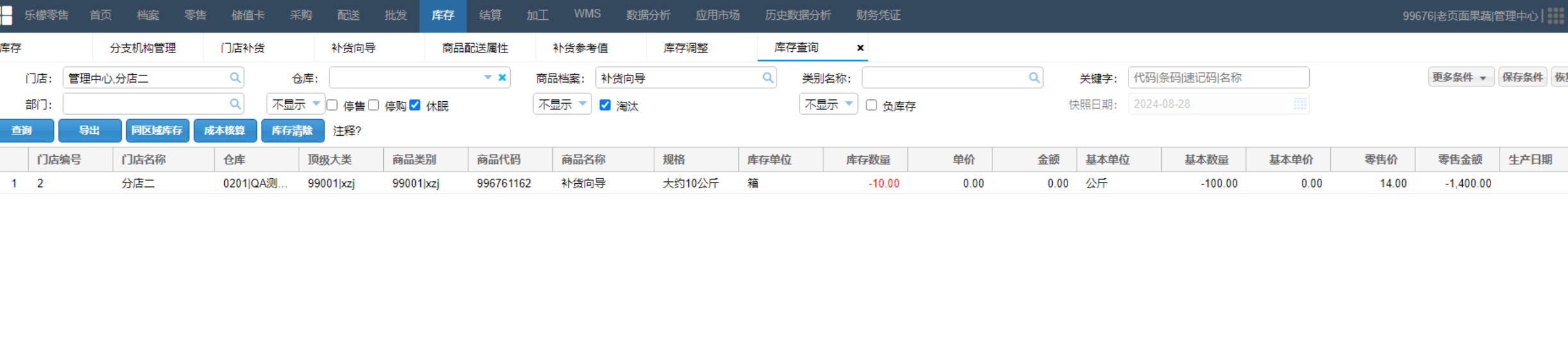The width and height of the screenshot is (1568, 340).
Task: Toggle the 停售 checkbox
Action: click(x=332, y=105)
